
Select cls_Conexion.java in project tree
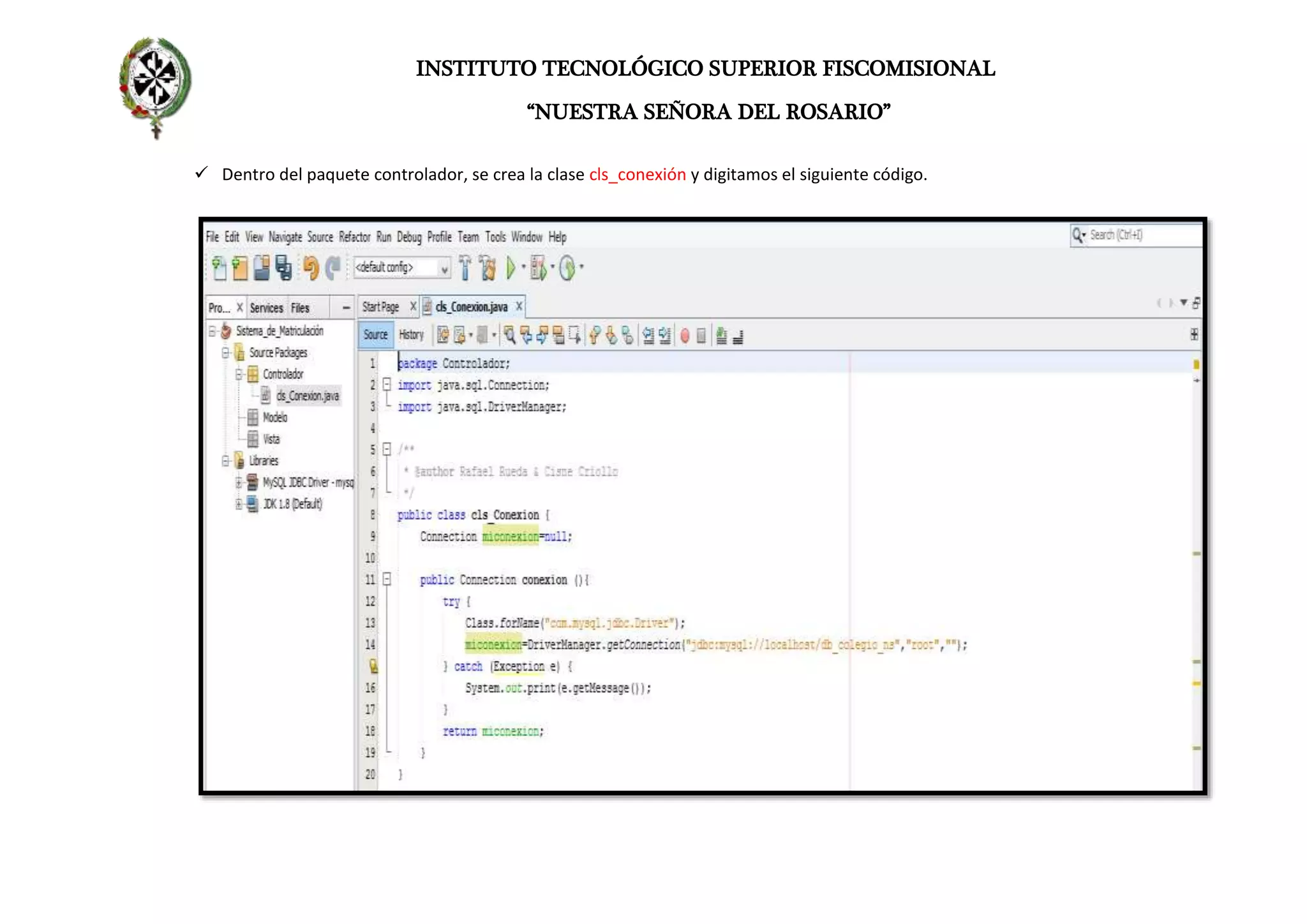click(x=308, y=396)
